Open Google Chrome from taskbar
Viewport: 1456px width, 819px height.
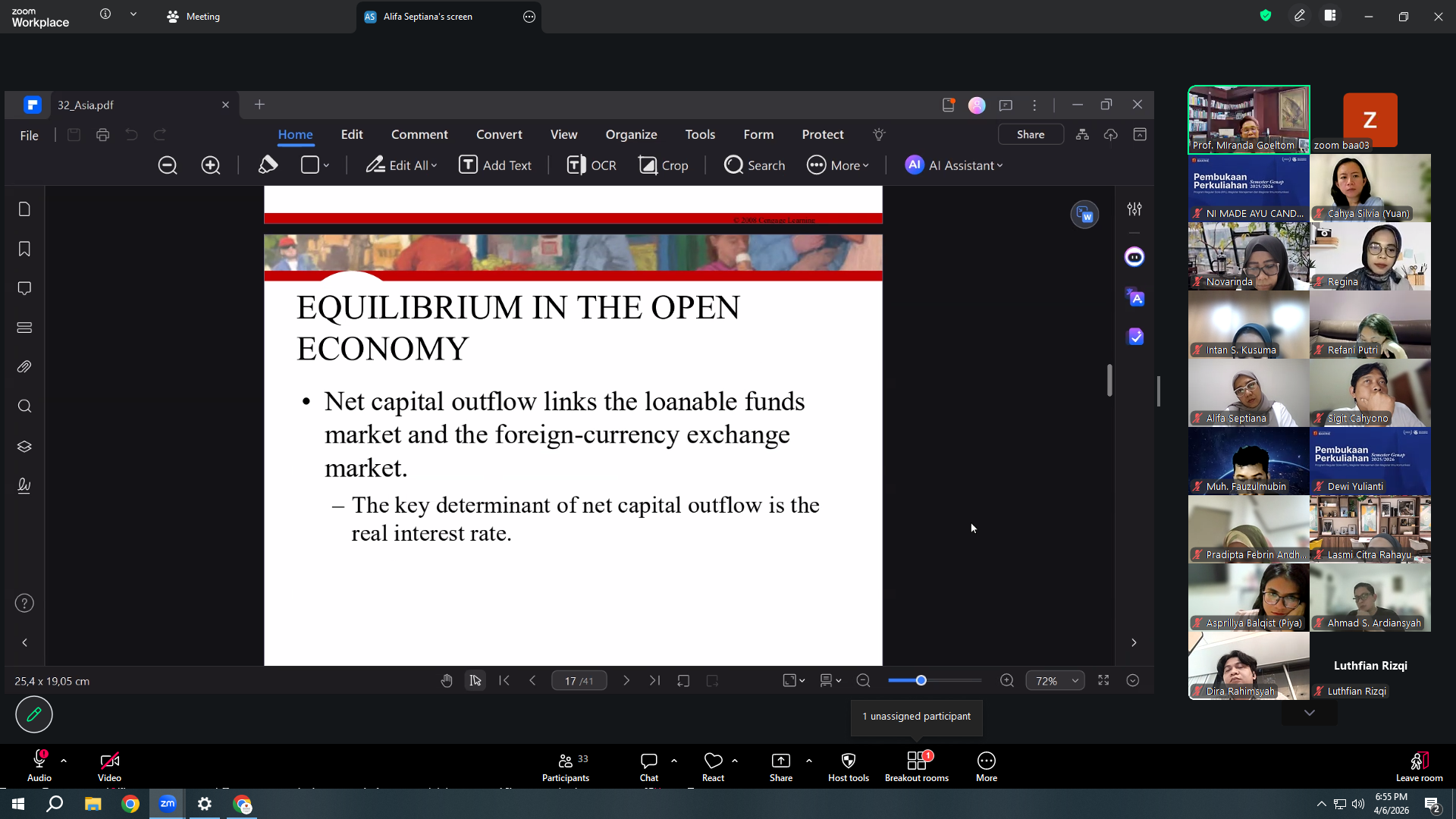[x=130, y=804]
